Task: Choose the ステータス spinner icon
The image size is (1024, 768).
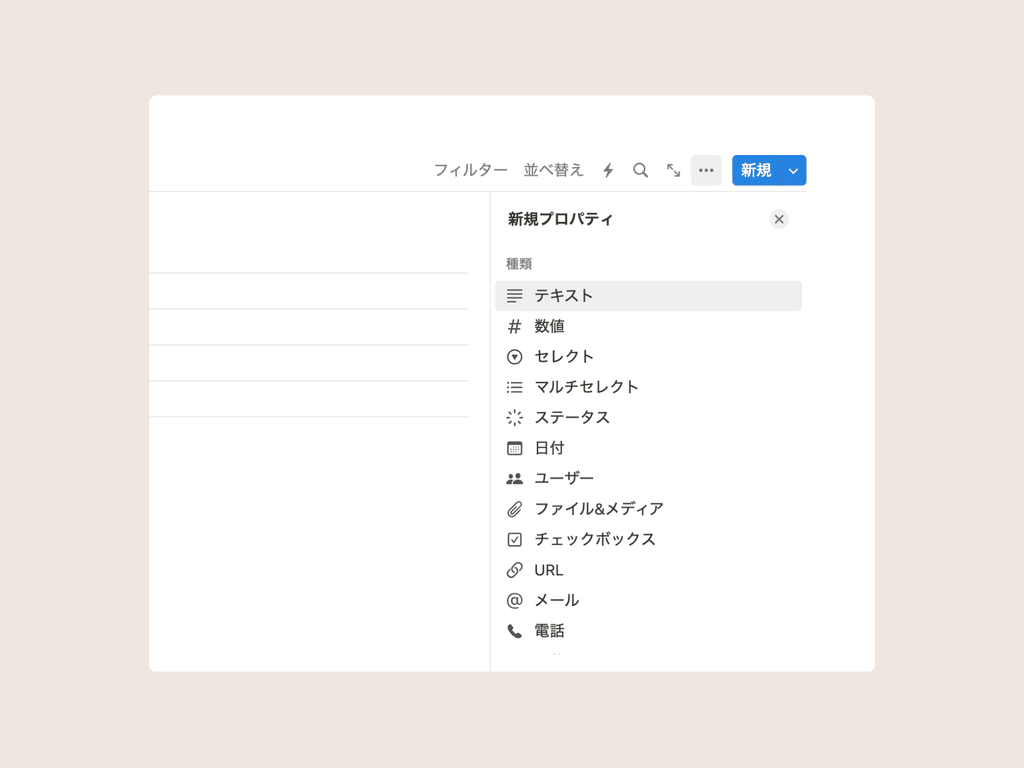Action: [515, 417]
